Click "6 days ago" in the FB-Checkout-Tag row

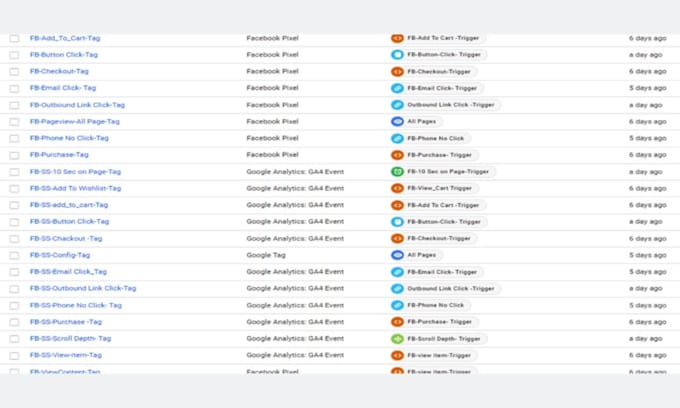pos(647,72)
